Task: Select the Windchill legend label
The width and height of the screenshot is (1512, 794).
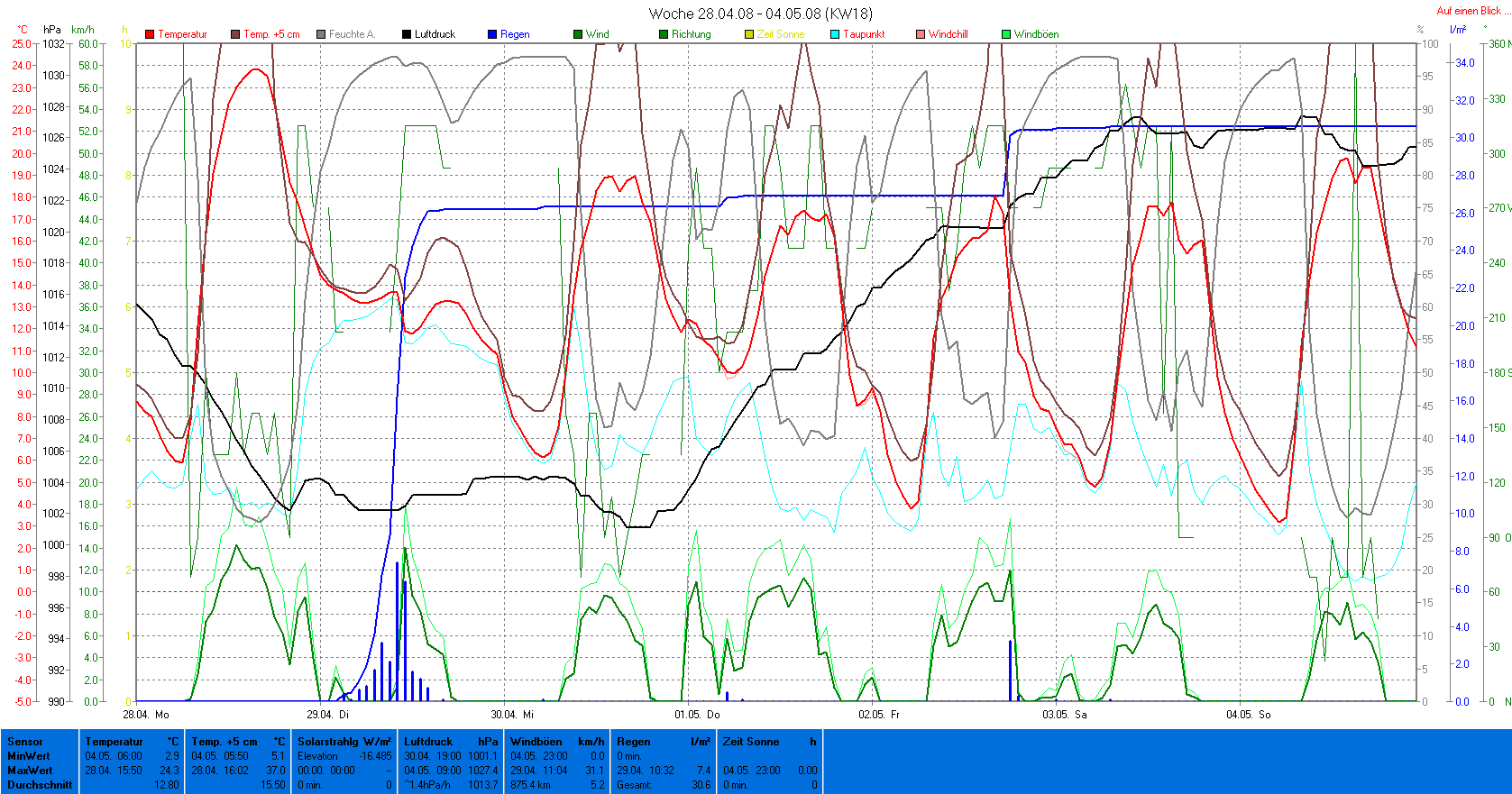Action: [948, 34]
